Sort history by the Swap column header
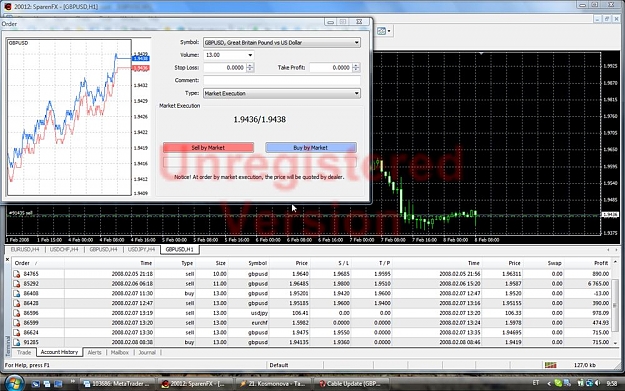The width and height of the screenshot is (625, 391). (554, 263)
